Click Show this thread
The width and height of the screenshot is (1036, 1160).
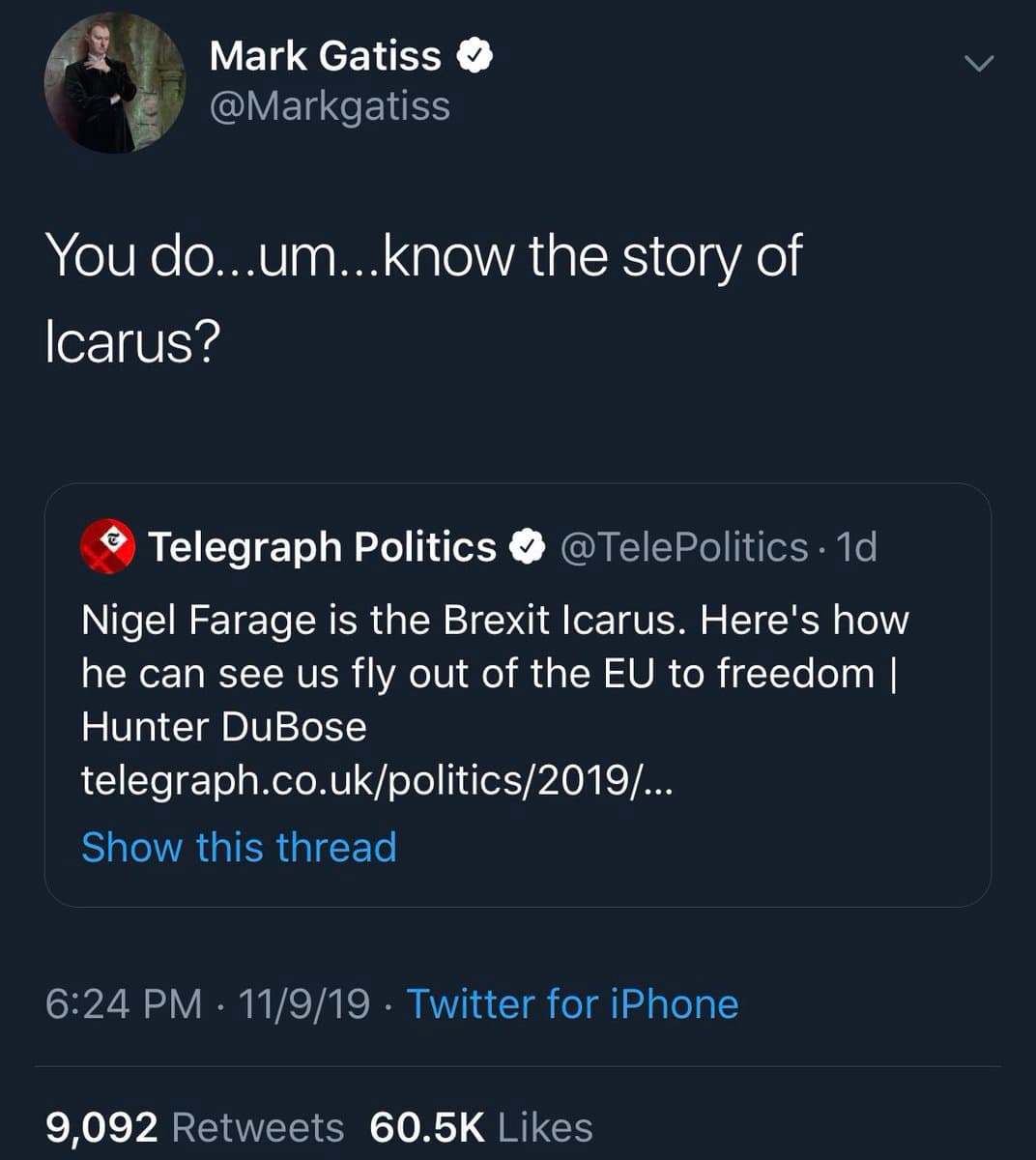point(239,847)
